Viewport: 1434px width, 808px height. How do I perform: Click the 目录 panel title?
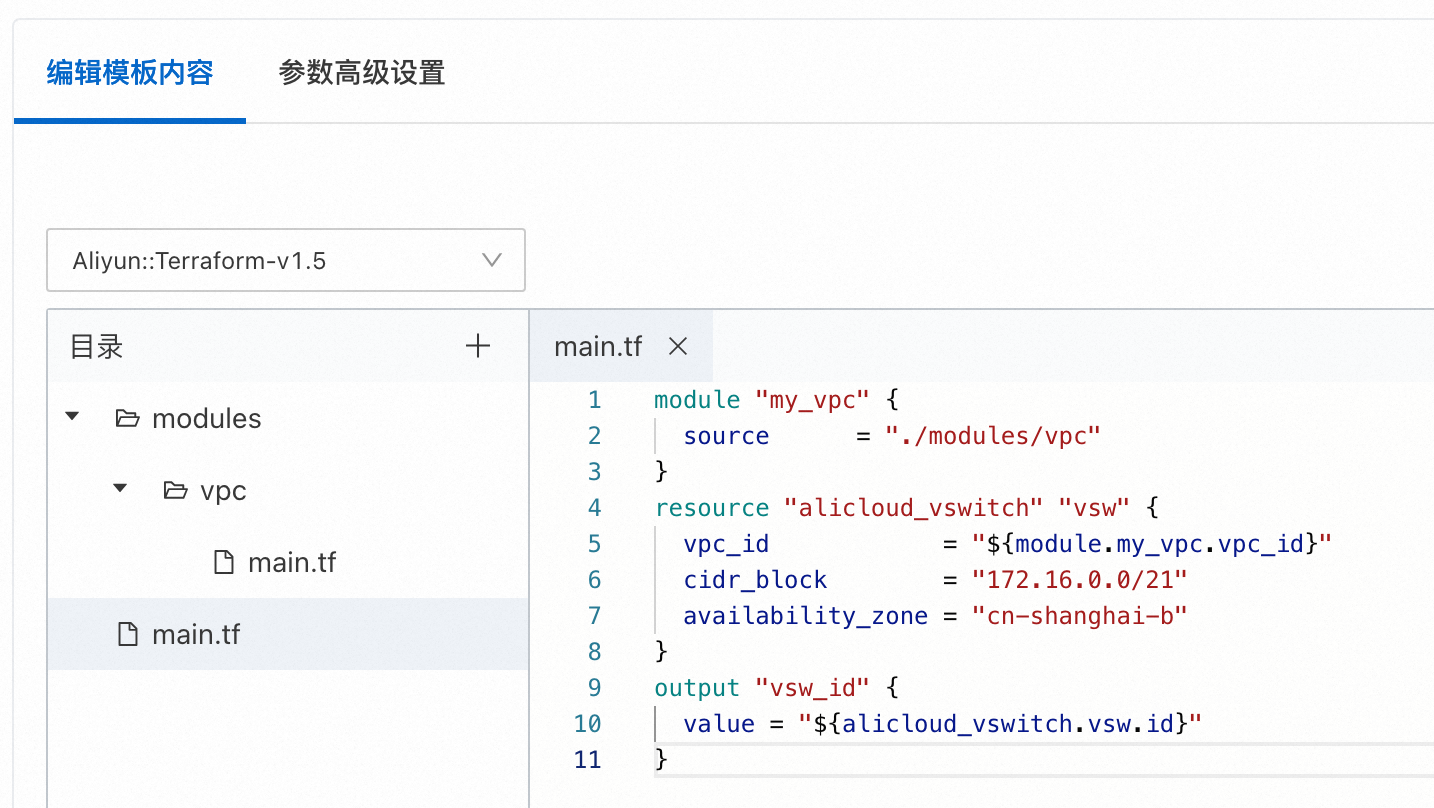coord(97,347)
